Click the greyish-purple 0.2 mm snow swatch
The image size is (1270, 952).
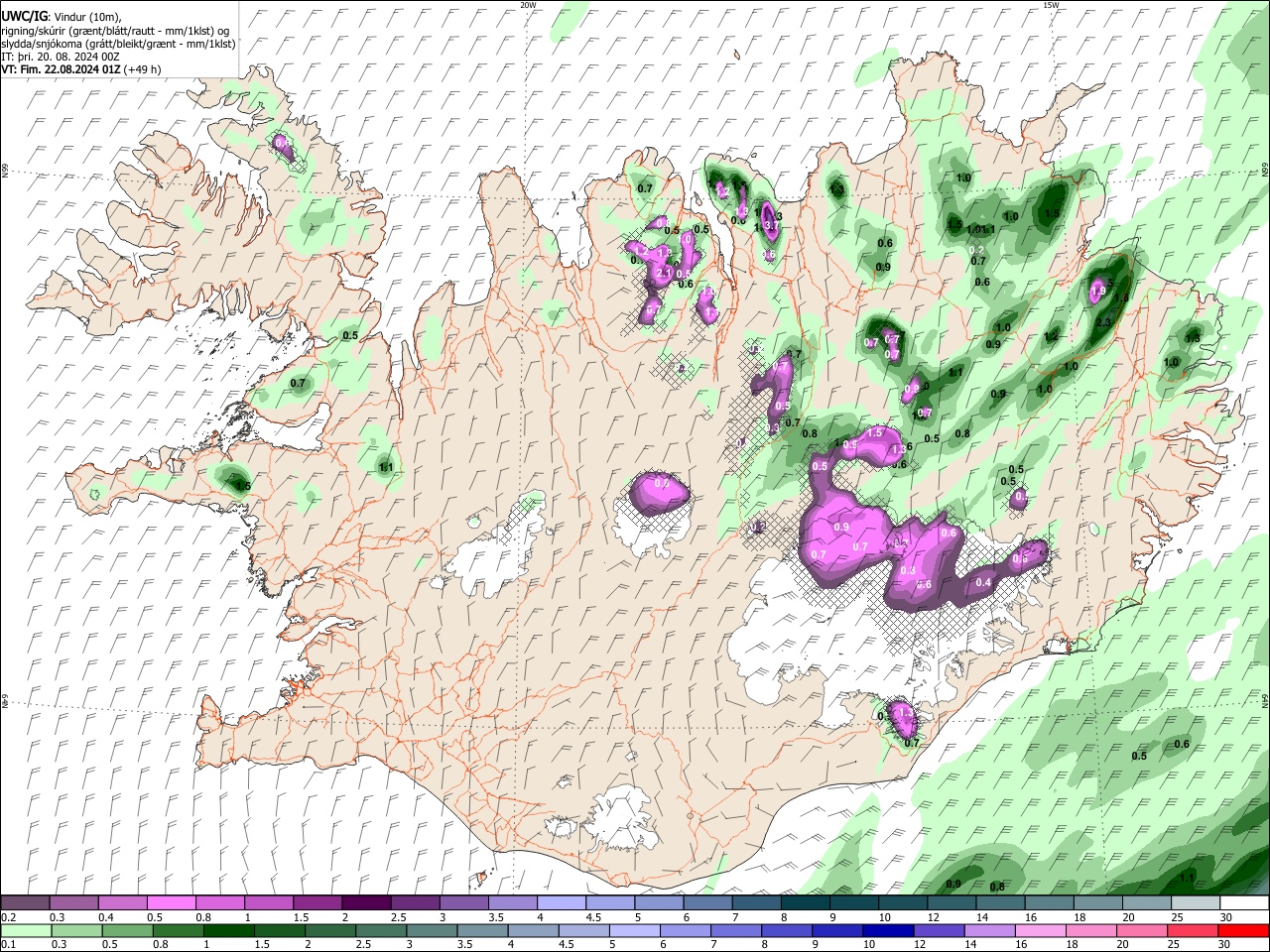(x=25, y=902)
